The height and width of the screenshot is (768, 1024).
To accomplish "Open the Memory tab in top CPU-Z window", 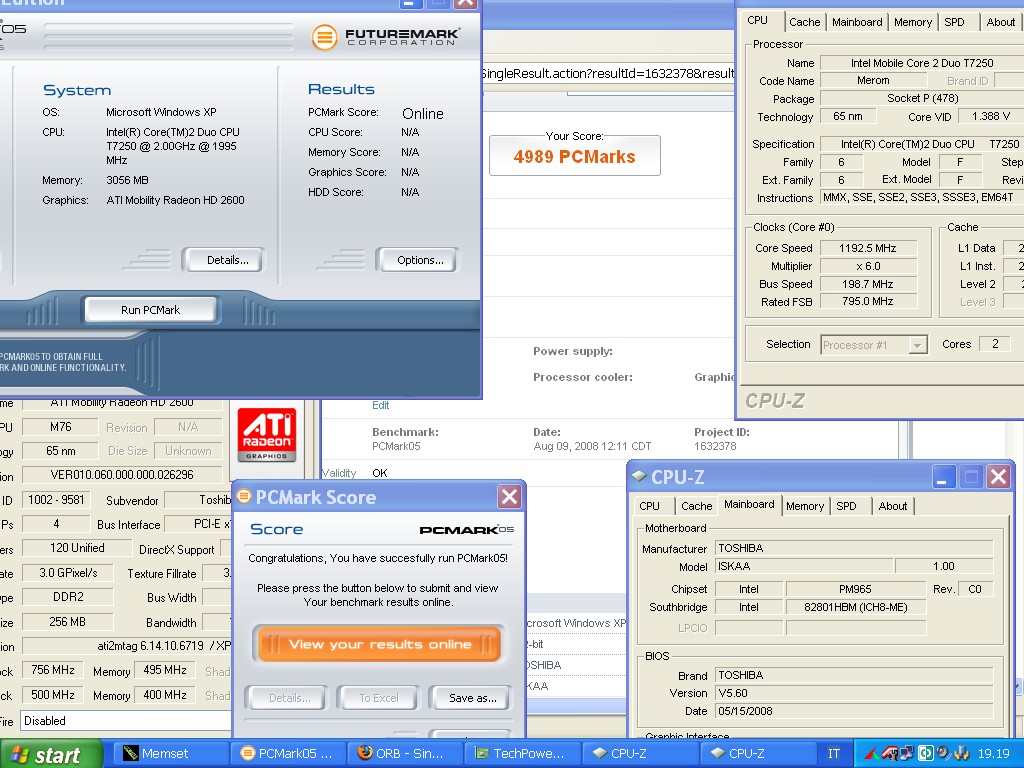I will [x=912, y=22].
